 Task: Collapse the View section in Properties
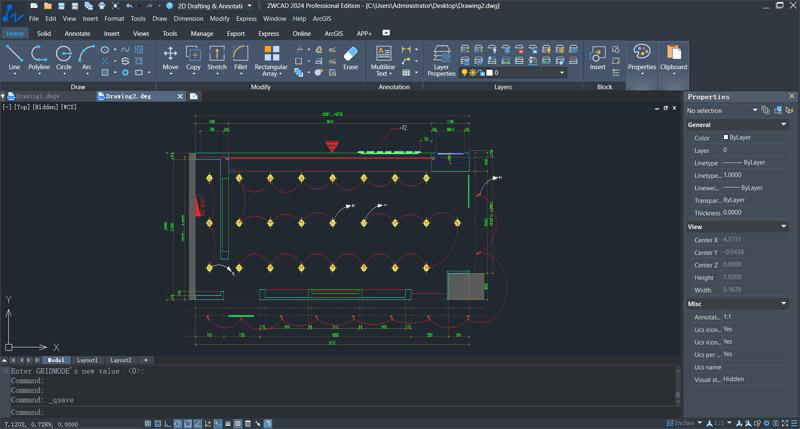[784, 226]
